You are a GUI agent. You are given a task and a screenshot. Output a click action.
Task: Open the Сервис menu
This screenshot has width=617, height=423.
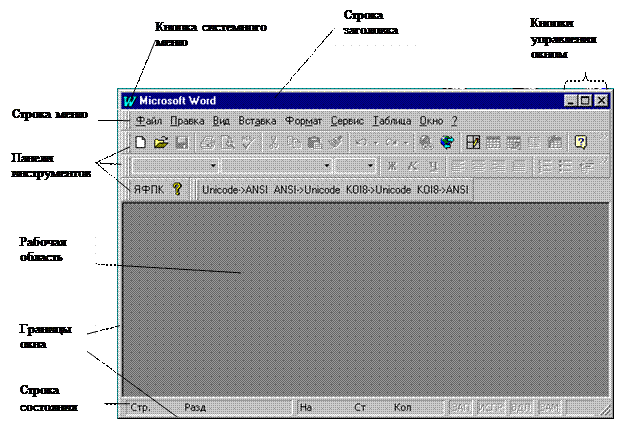pyautogui.click(x=347, y=121)
